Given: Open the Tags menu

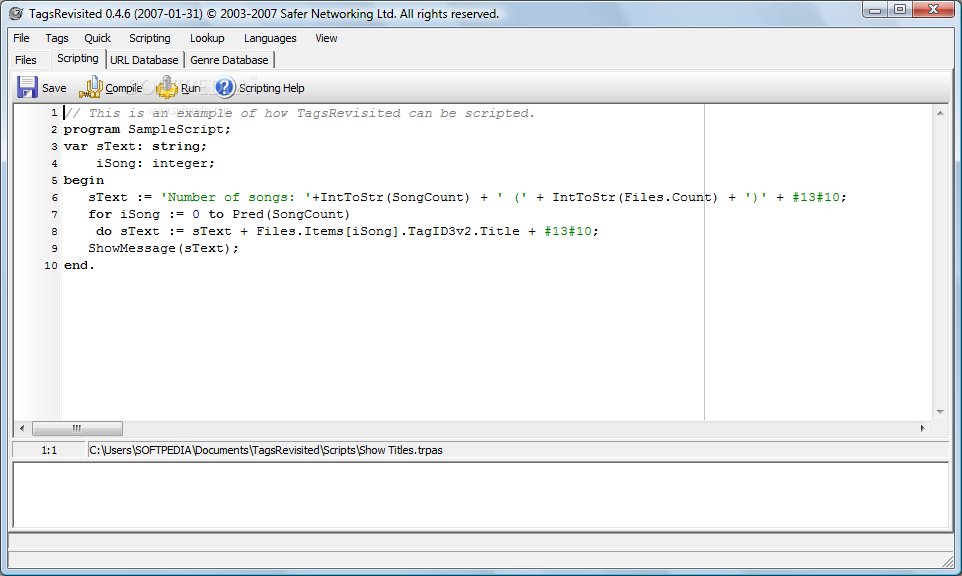Looking at the screenshot, I should click(x=57, y=38).
